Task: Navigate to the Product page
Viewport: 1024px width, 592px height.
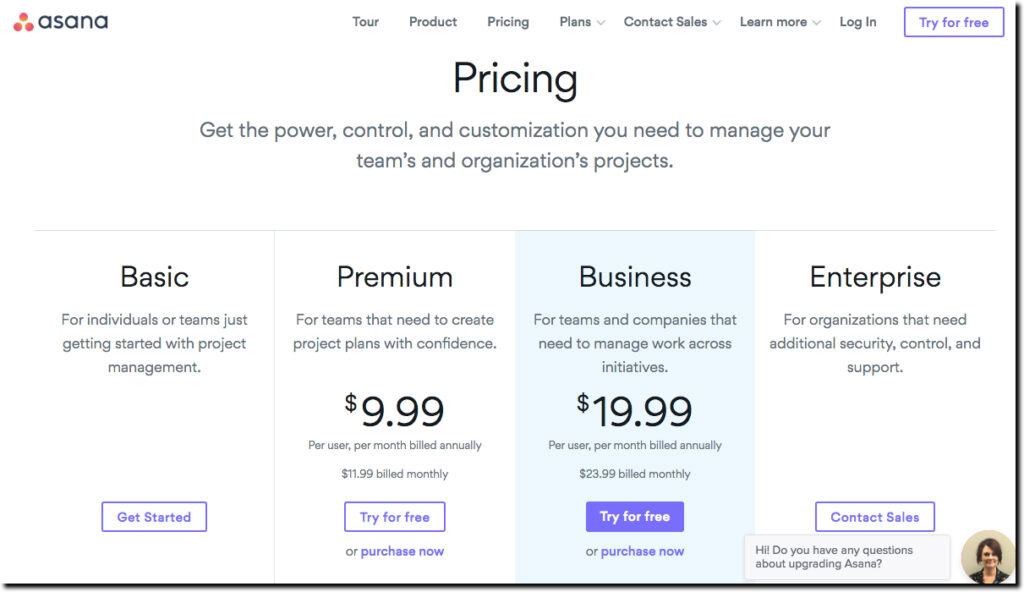Action: [x=432, y=21]
